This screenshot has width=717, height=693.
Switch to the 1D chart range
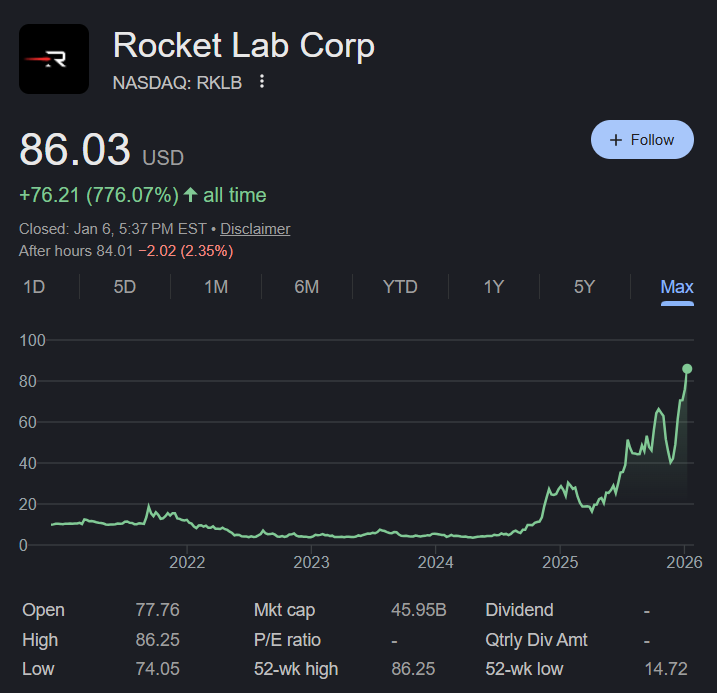point(34,287)
